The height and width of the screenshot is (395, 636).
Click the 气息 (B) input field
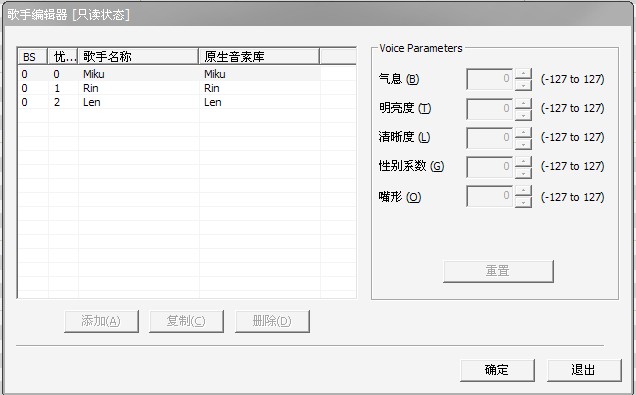pyautogui.click(x=490, y=79)
